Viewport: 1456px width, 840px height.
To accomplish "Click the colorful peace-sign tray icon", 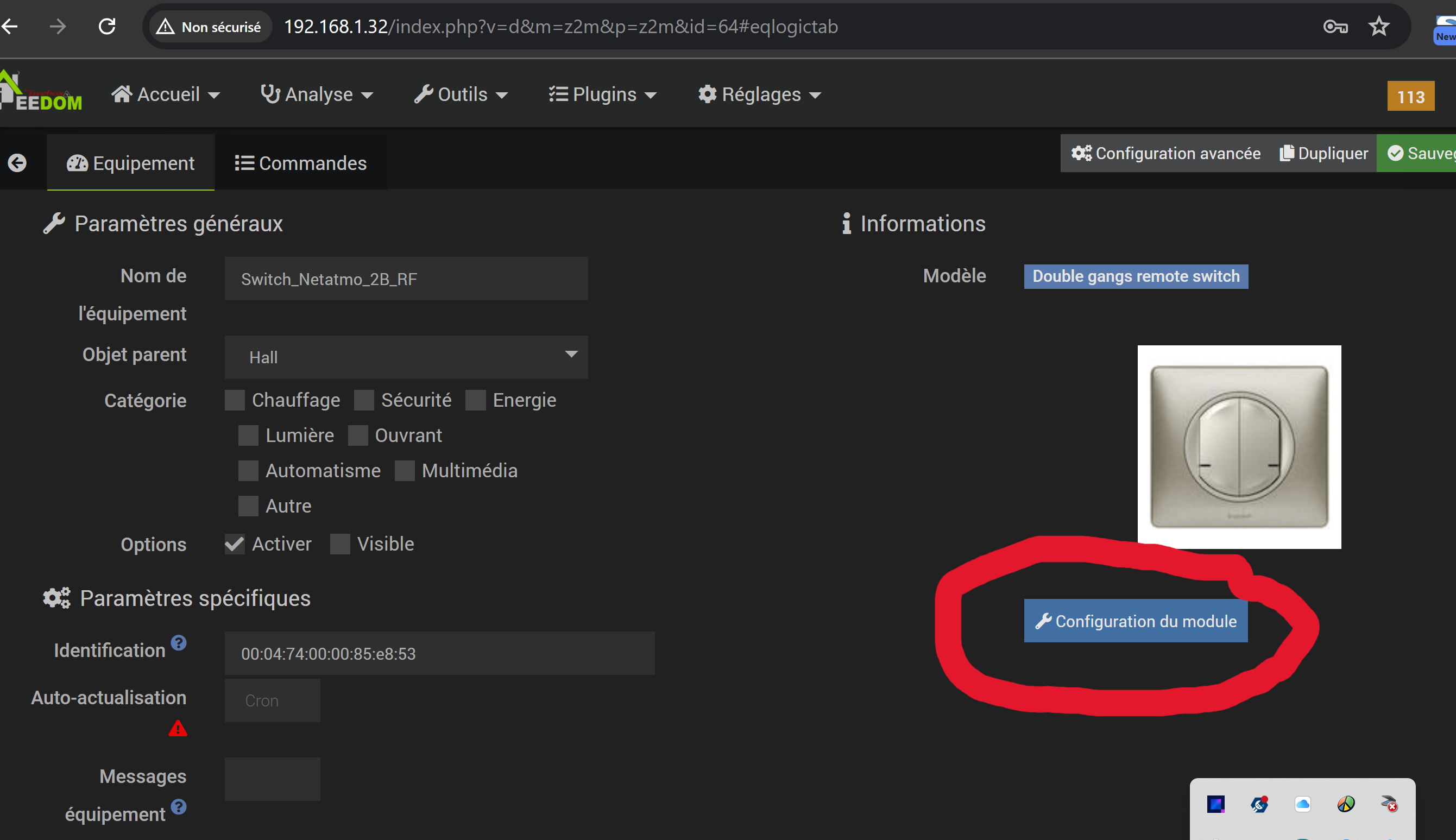I will coord(1346,804).
